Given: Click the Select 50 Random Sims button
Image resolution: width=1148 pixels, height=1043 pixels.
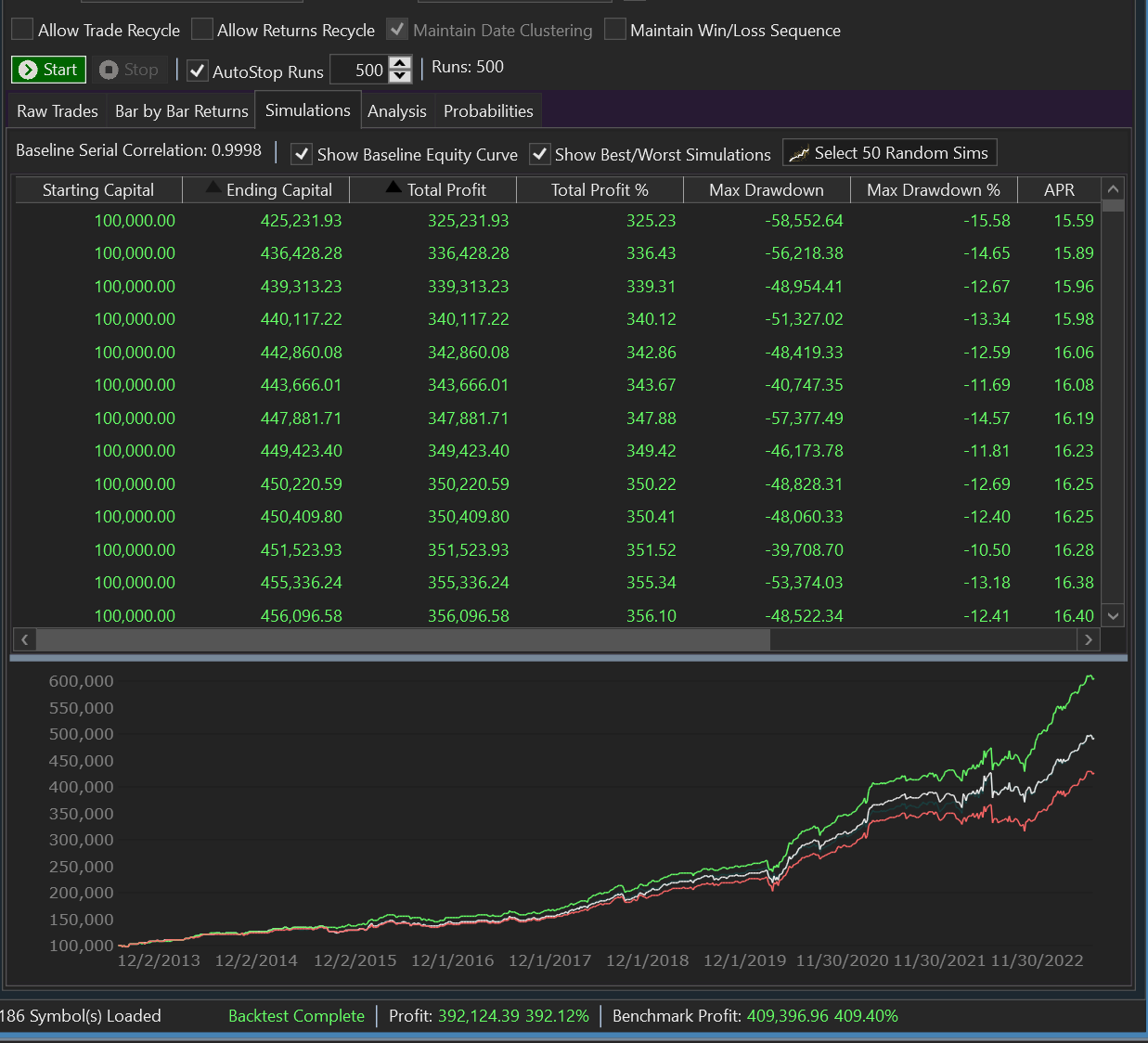Looking at the screenshot, I should [889, 153].
